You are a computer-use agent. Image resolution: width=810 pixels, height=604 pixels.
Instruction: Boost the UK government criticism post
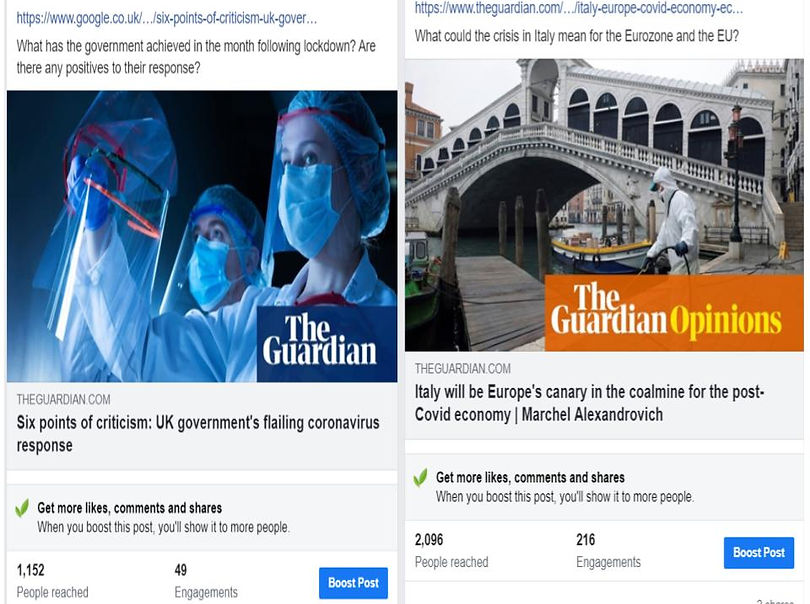pos(353,583)
